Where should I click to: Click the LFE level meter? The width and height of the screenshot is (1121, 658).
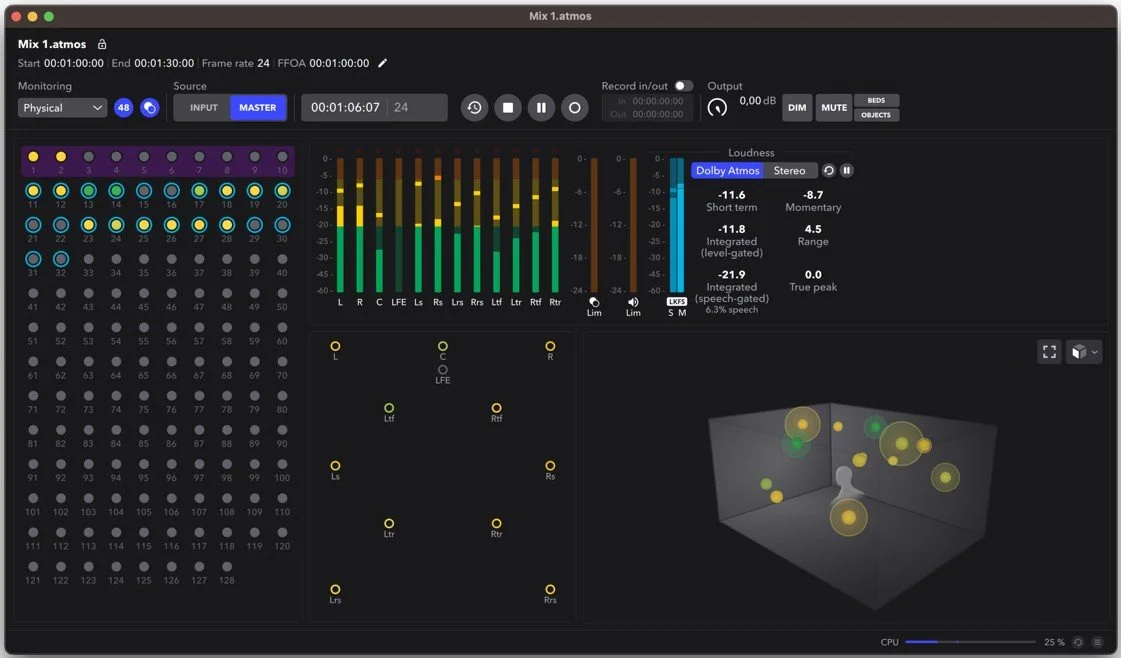(x=398, y=225)
